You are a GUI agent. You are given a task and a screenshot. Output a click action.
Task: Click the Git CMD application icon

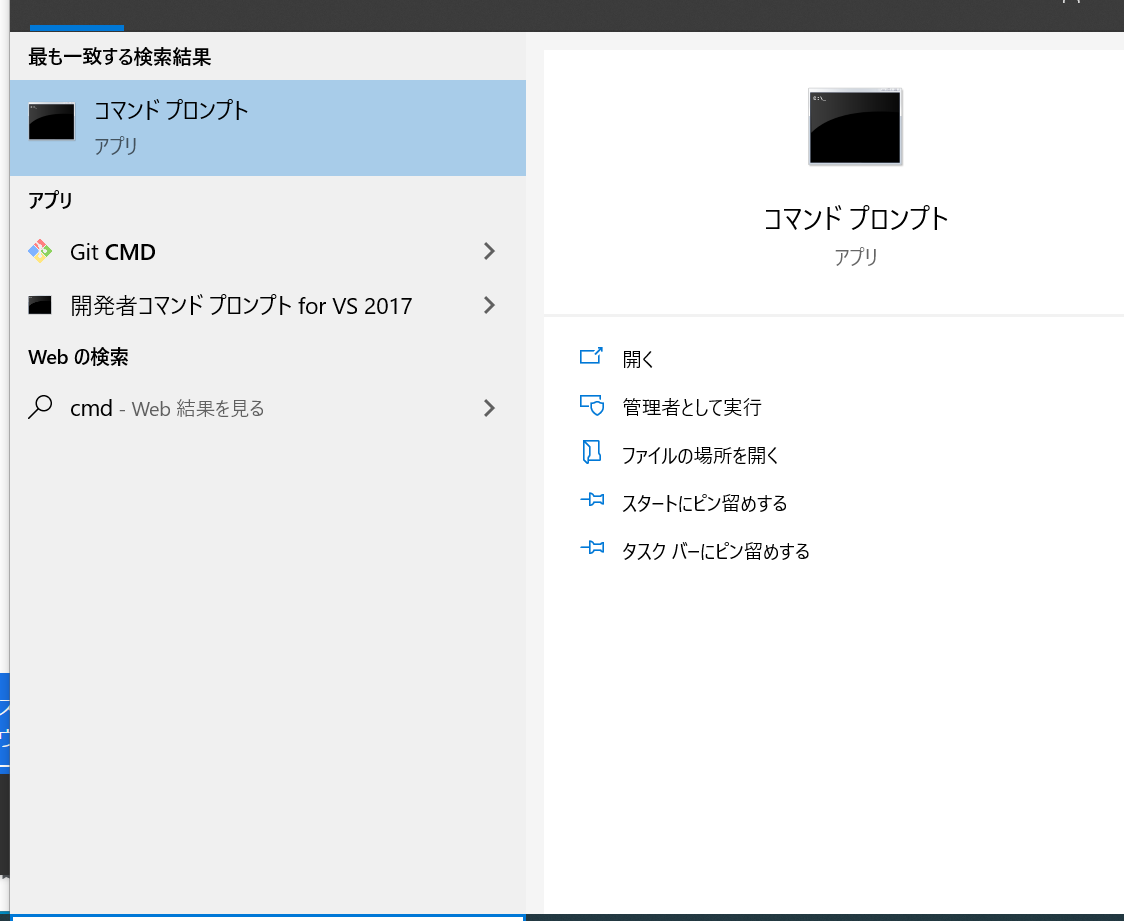click(40, 252)
